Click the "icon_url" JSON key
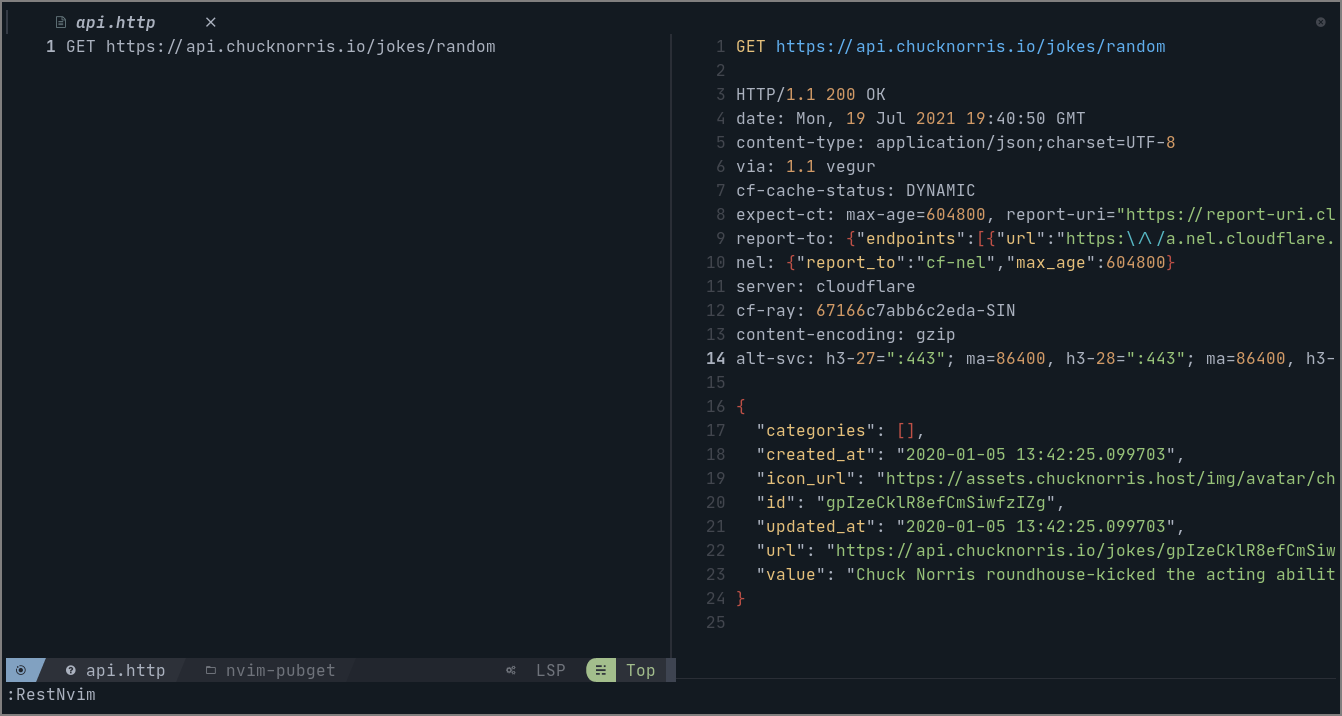 click(806, 478)
